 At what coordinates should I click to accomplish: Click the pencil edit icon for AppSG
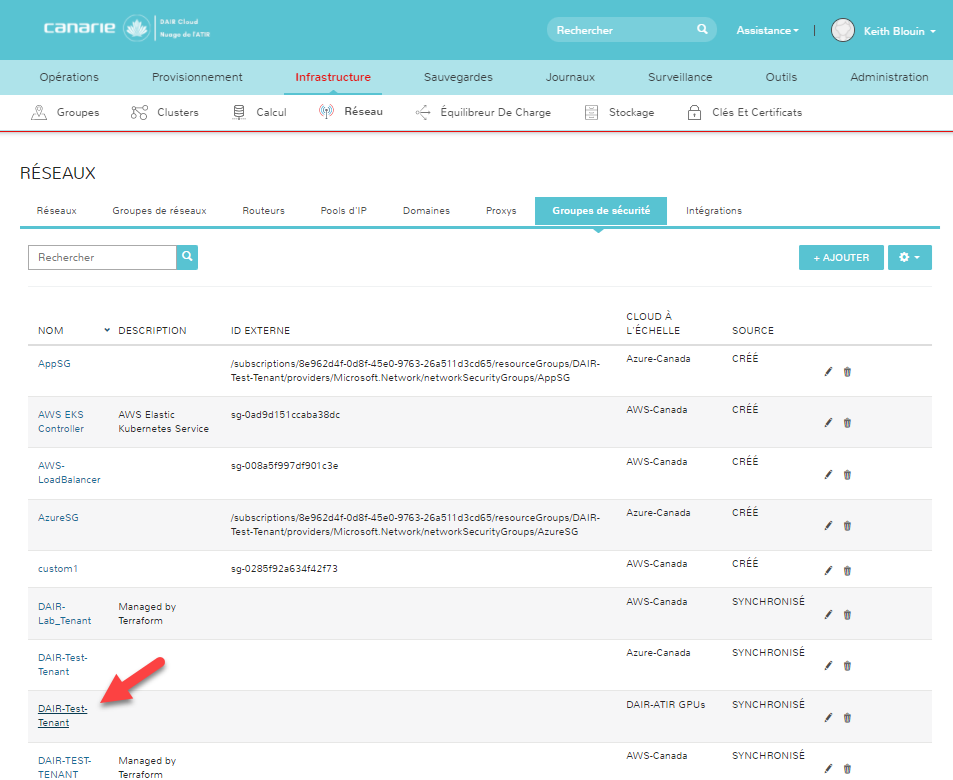(828, 371)
